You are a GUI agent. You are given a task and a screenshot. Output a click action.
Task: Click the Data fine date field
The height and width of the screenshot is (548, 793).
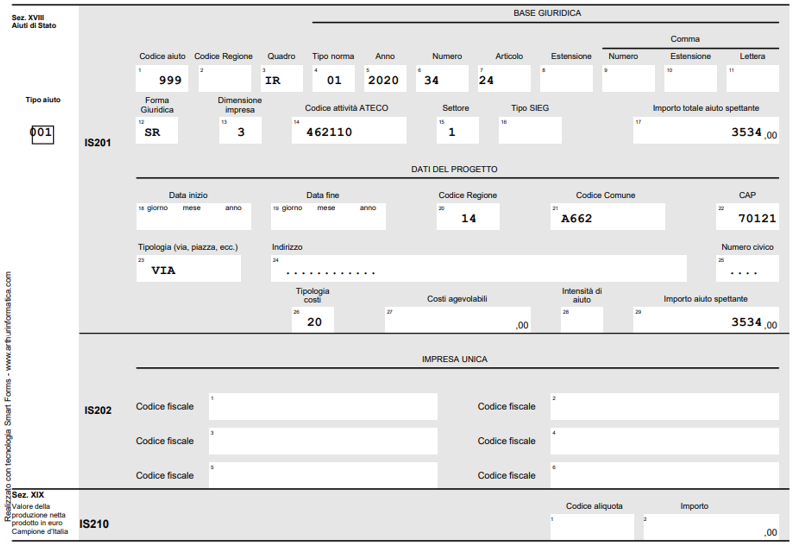[x=328, y=216]
